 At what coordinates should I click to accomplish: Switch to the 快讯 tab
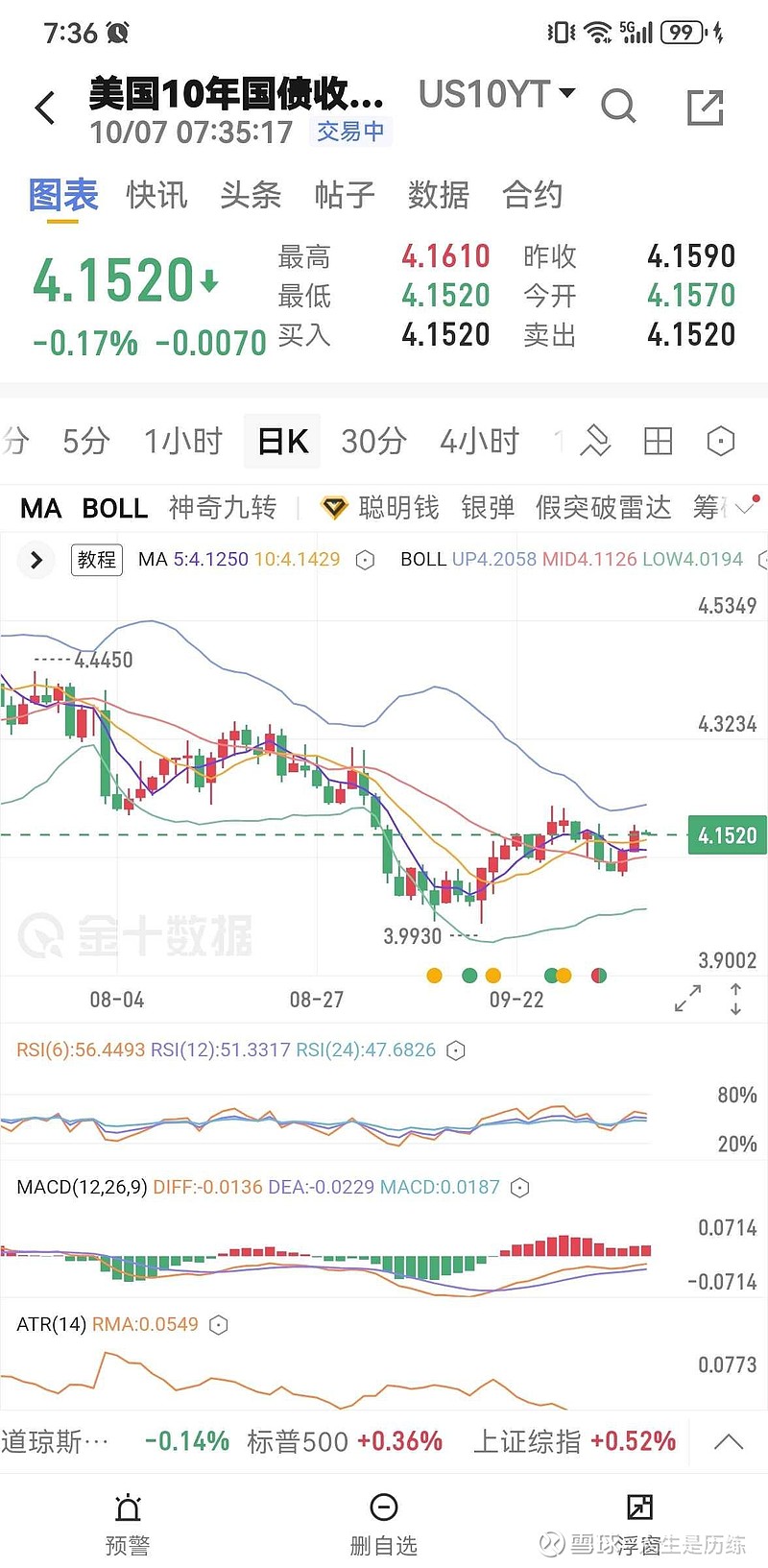tap(156, 195)
